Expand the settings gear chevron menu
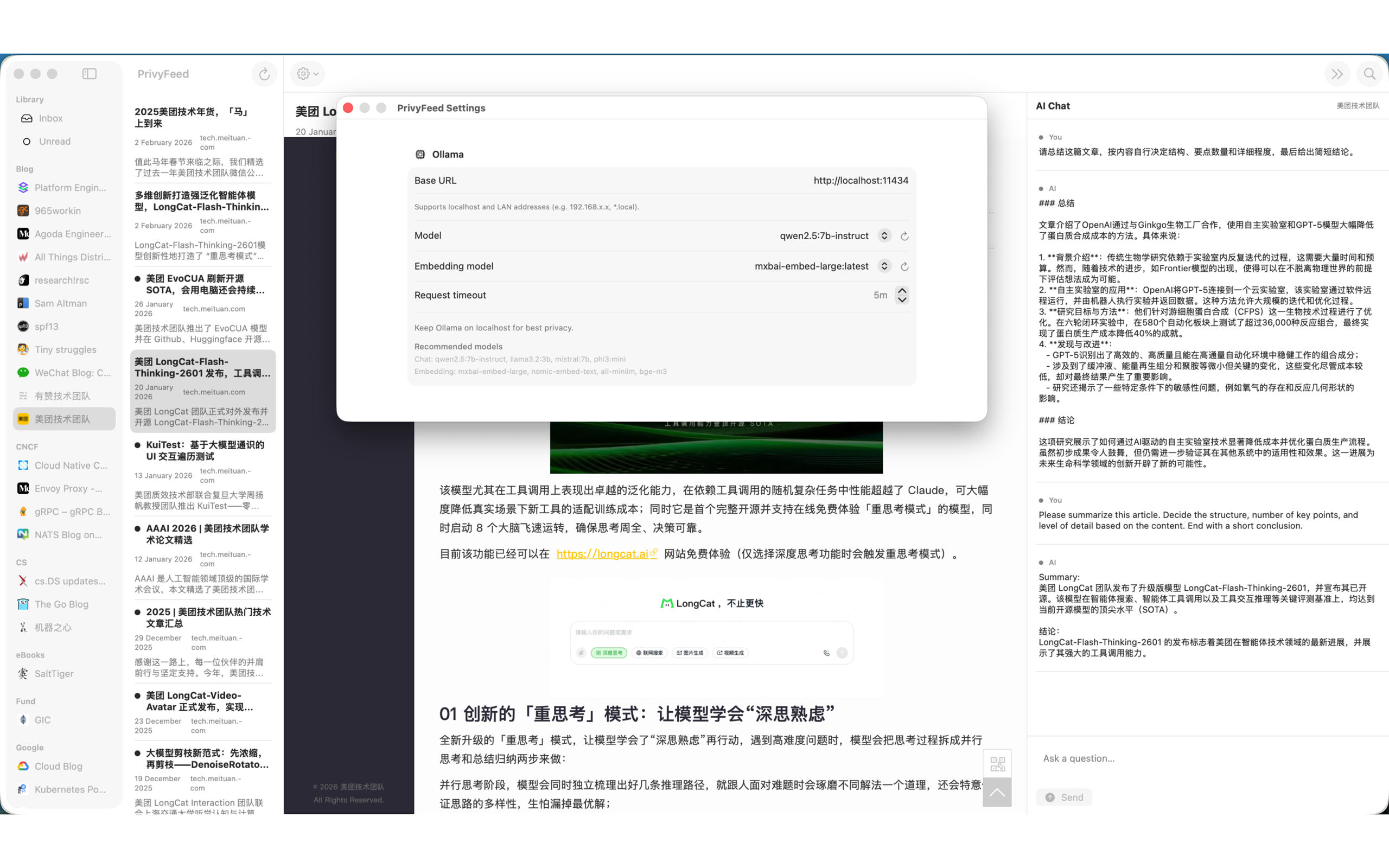Viewport: 1389px width, 868px height. (x=315, y=73)
